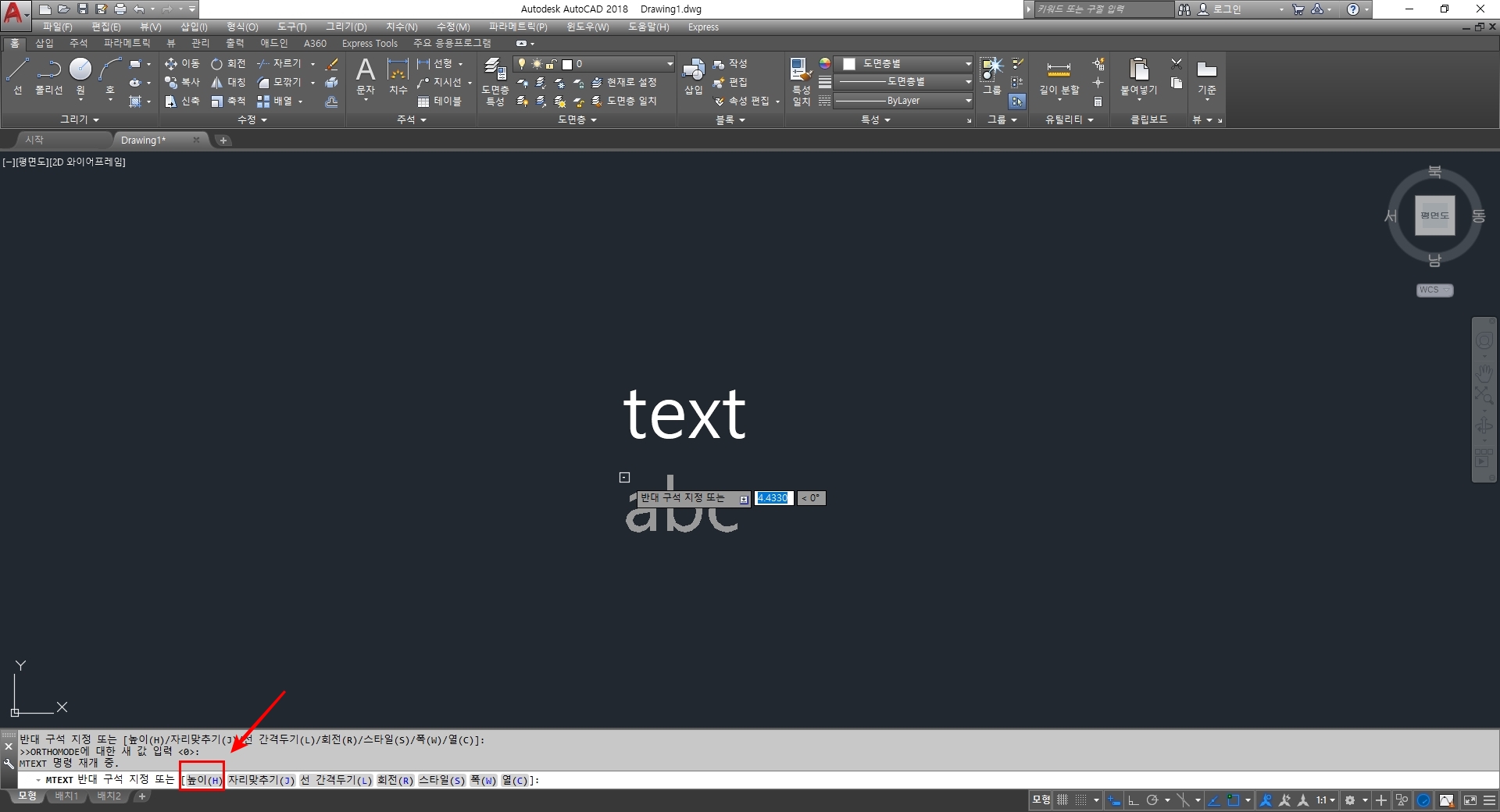Click the Rotate (회전) tool

tap(228, 64)
